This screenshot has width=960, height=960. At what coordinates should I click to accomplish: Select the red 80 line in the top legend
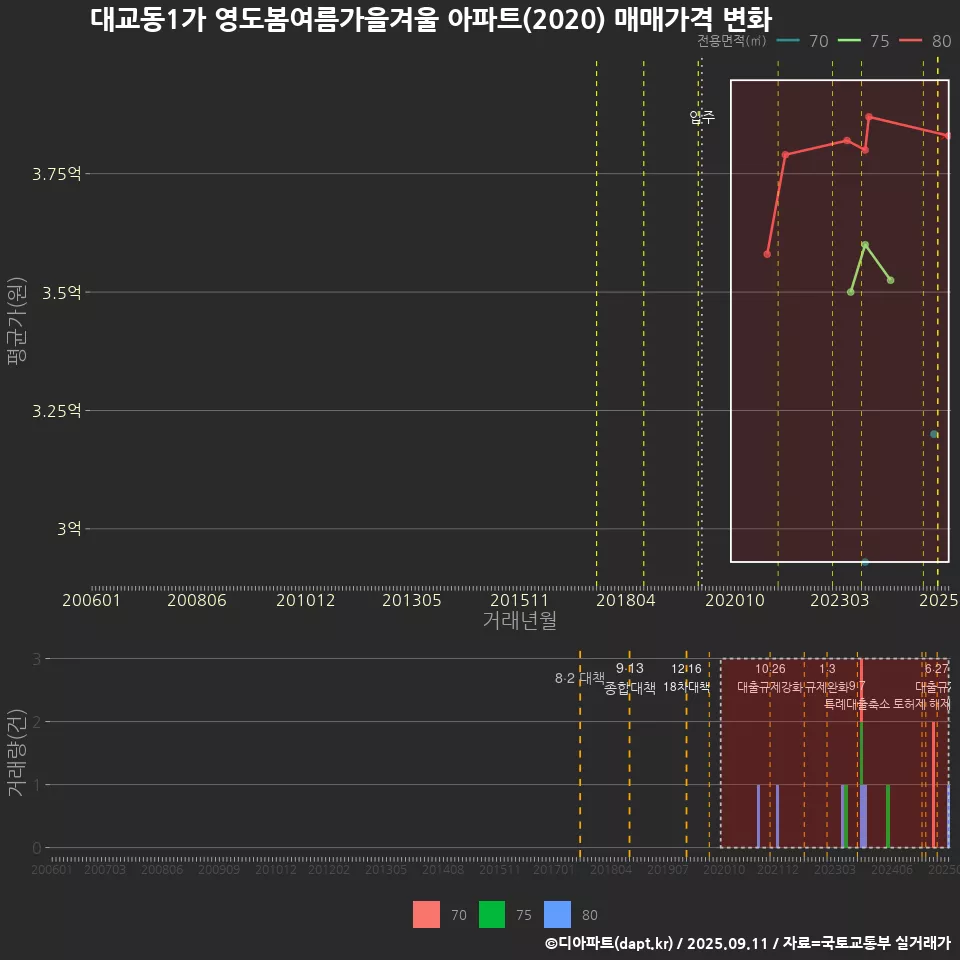(x=910, y=41)
